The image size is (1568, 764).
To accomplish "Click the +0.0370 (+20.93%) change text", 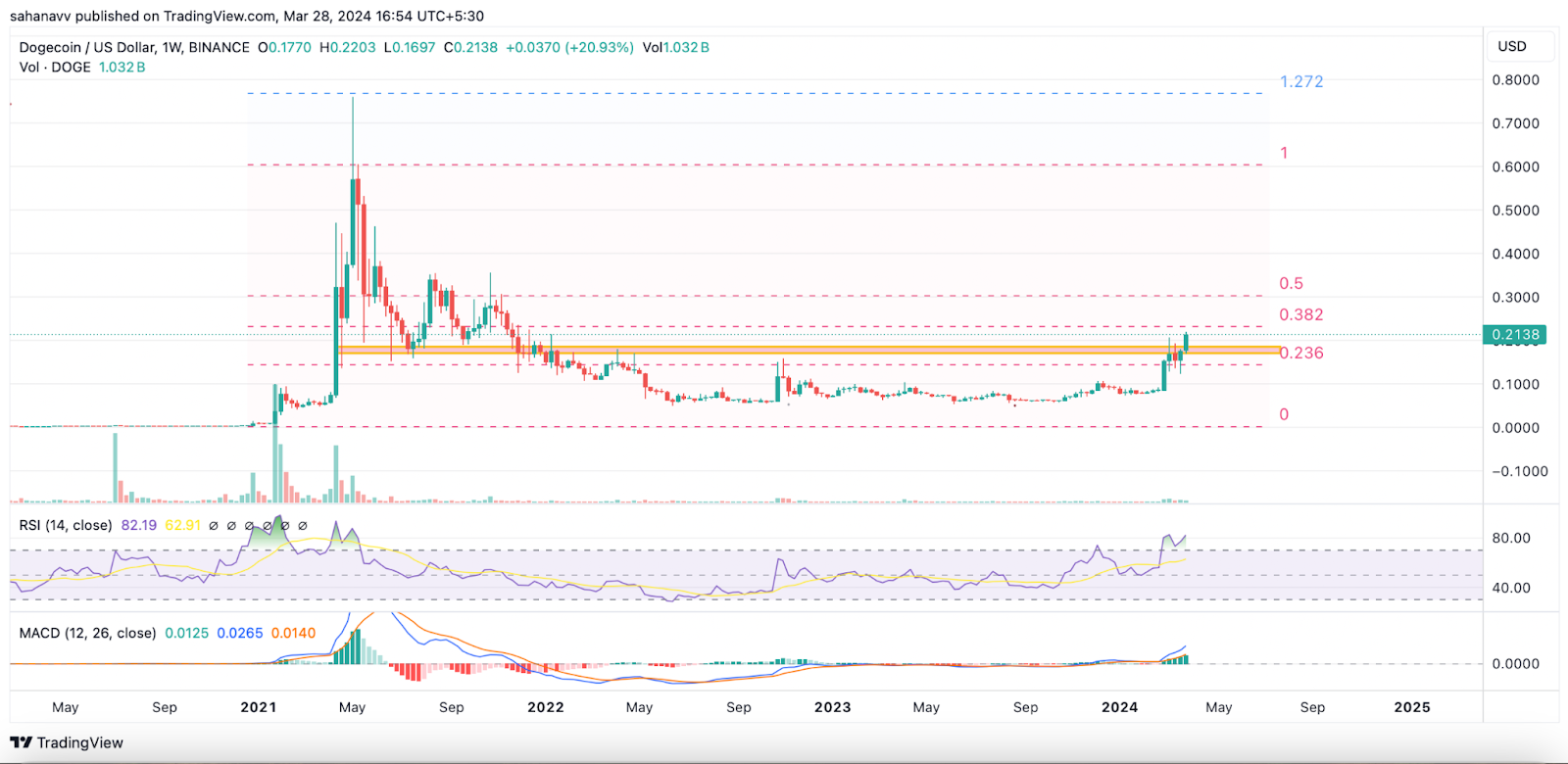I will point(569,47).
